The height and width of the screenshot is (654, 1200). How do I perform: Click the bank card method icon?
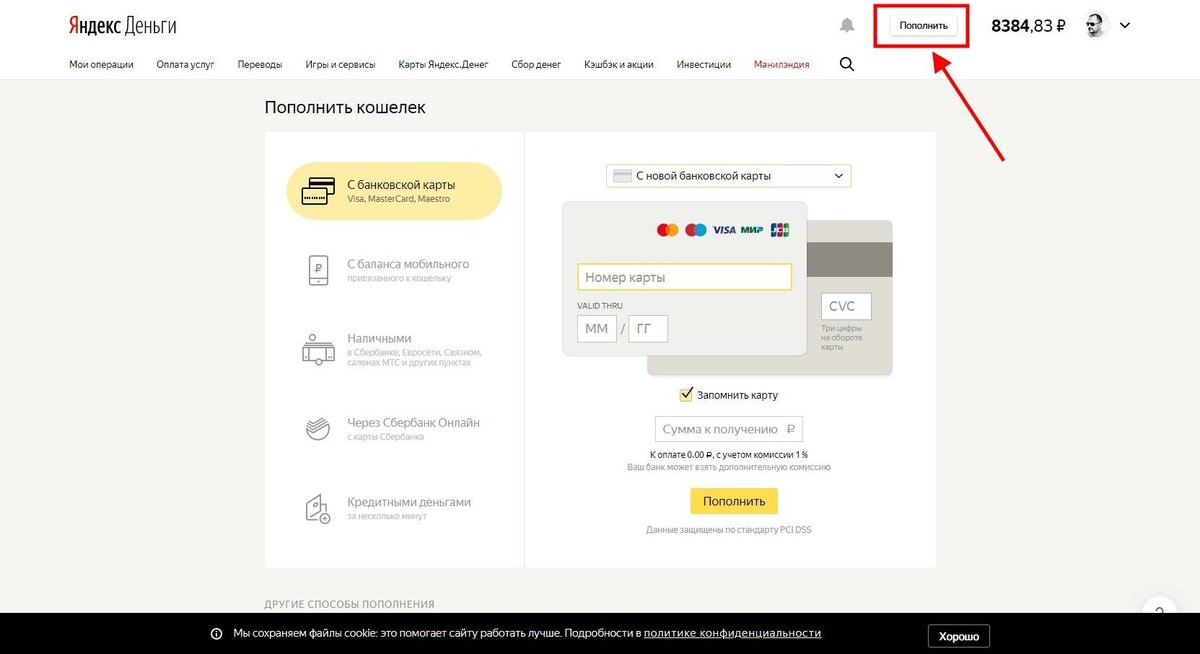point(318,191)
